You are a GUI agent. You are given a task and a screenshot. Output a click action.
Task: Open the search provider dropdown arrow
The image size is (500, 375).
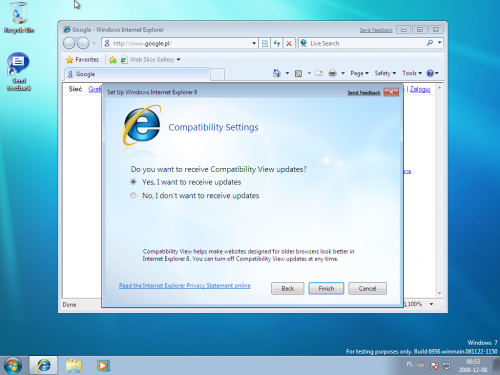440,43
